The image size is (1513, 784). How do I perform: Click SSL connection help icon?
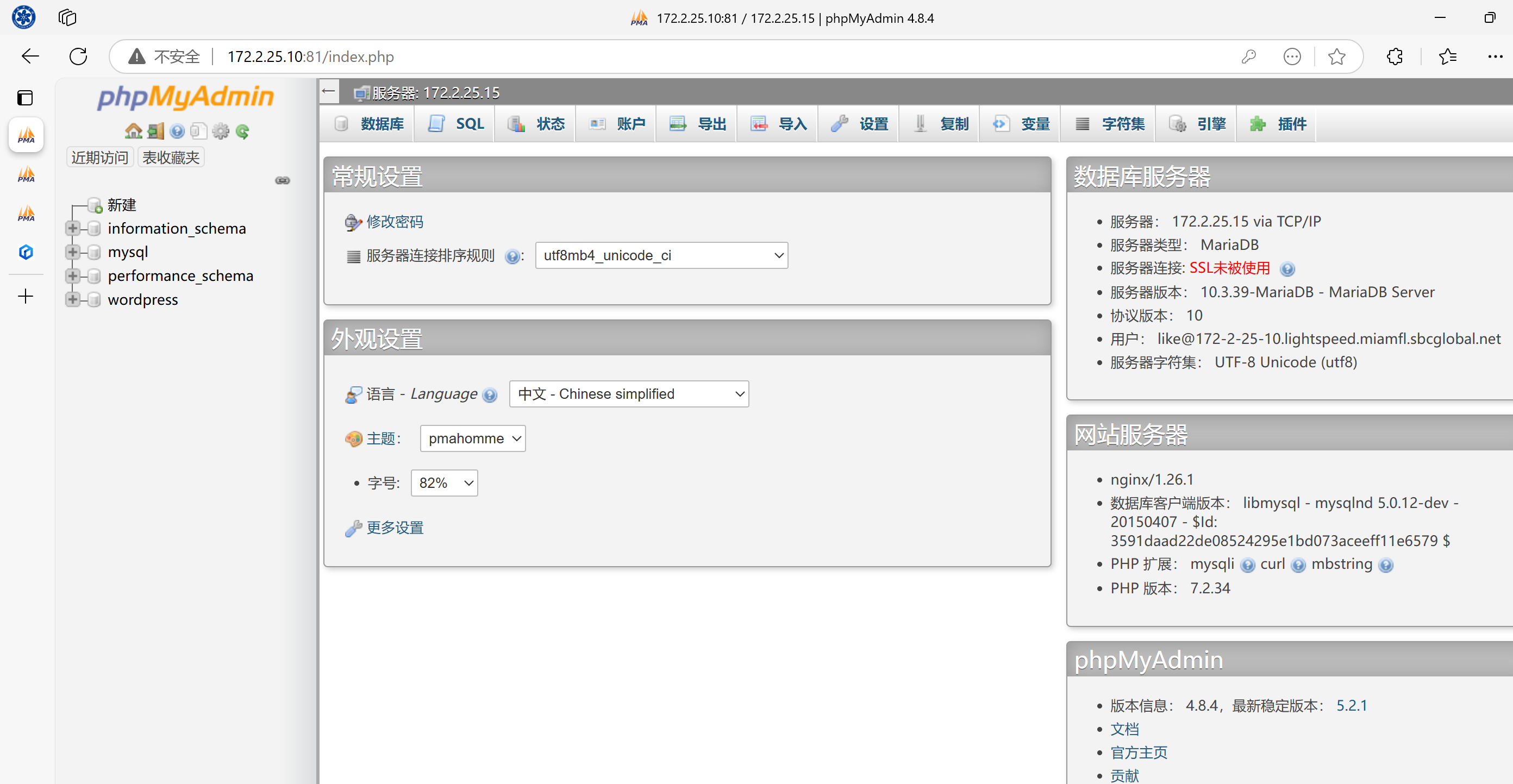point(1286,269)
